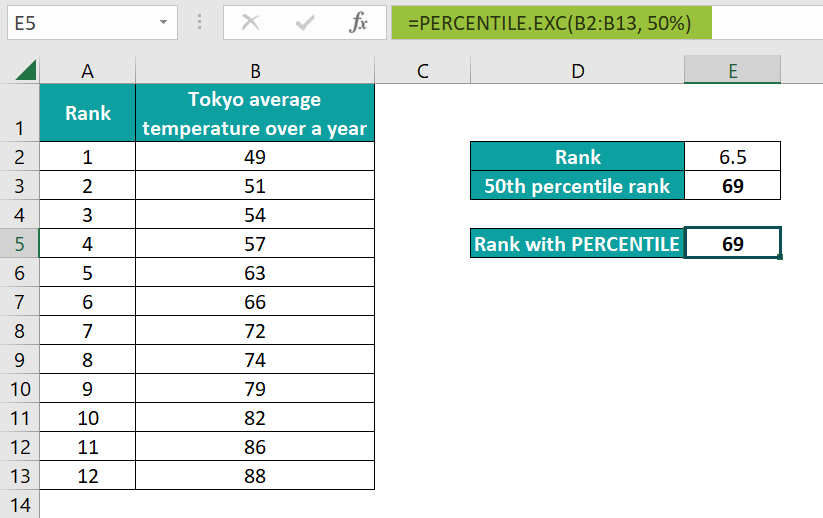Select row 13 header
The width and height of the screenshot is (823, 518).
coord(19,475)
